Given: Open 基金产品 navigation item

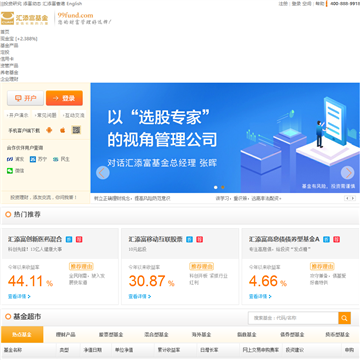Looking at the screenshot, I should [9, 45].
